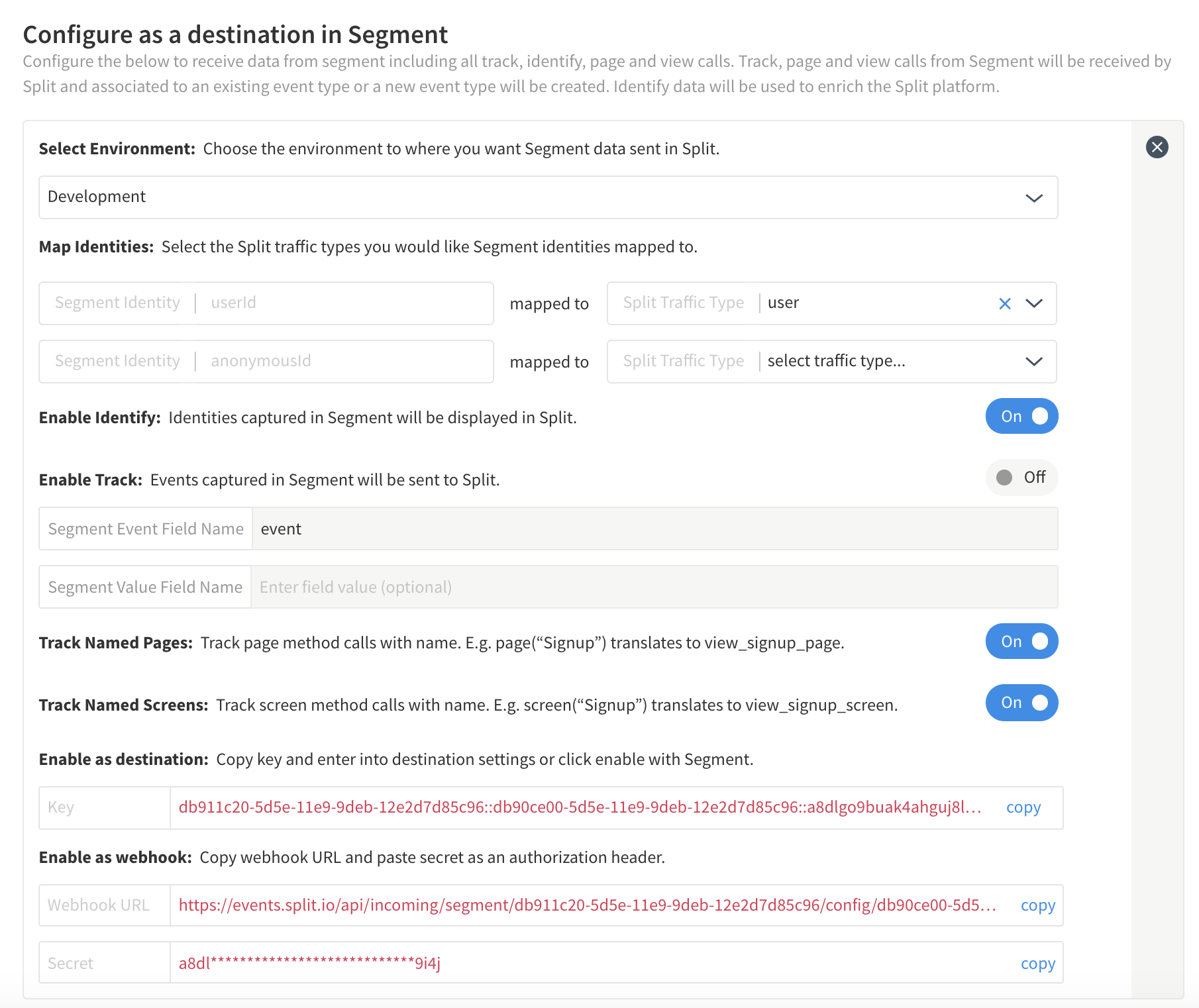Click the Segment Value Field Name input
Screen dimensions: 1199x1008
click(654, 587)
